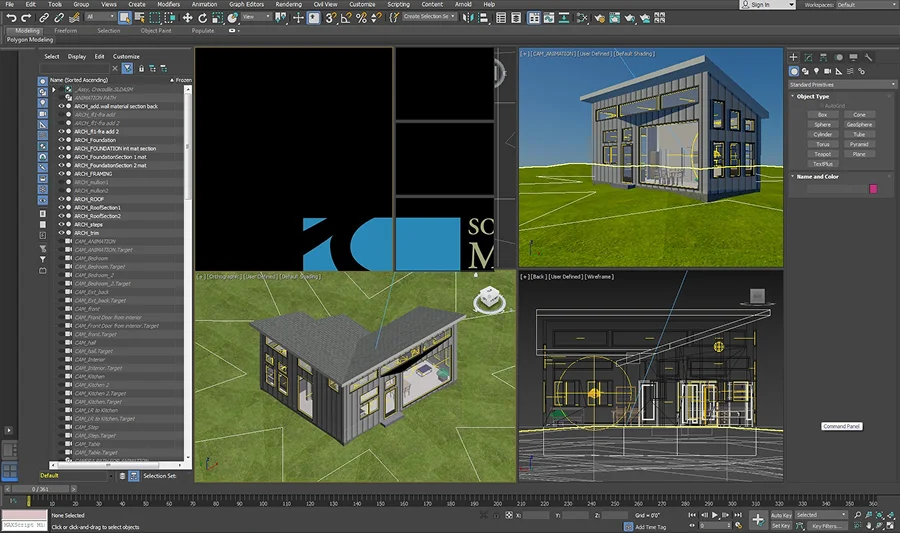Toggle Auto Key animation mode

point(781,515)
